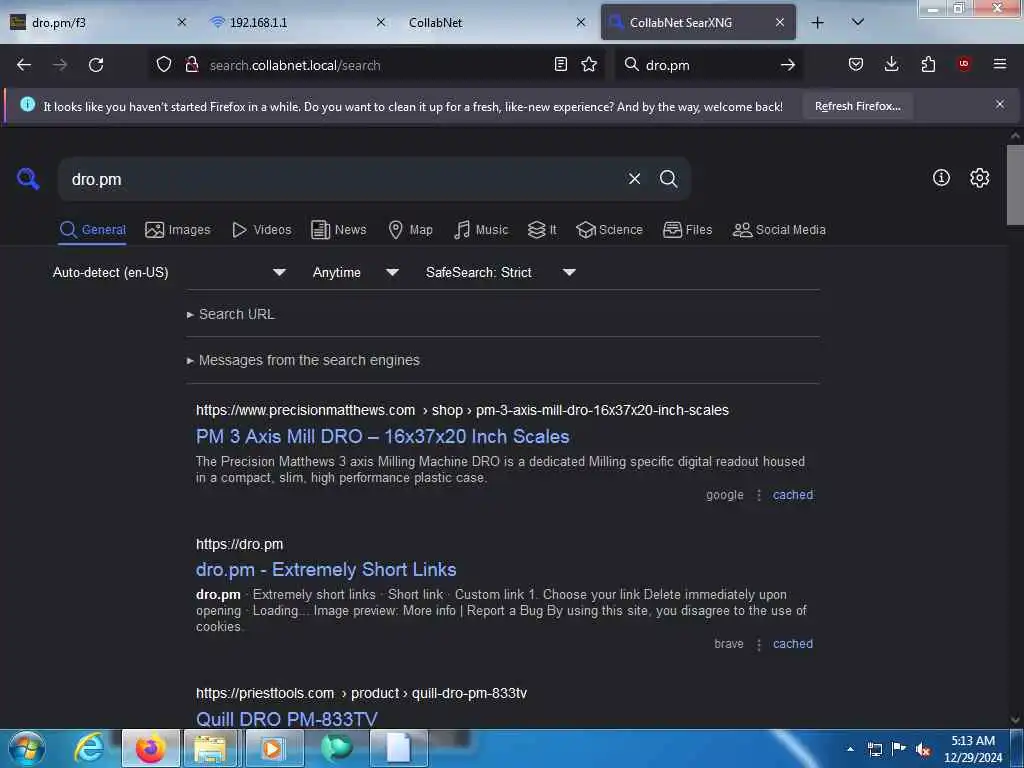Click the priesttools.com result URL

pyautogui.click(x=361, y=693)
